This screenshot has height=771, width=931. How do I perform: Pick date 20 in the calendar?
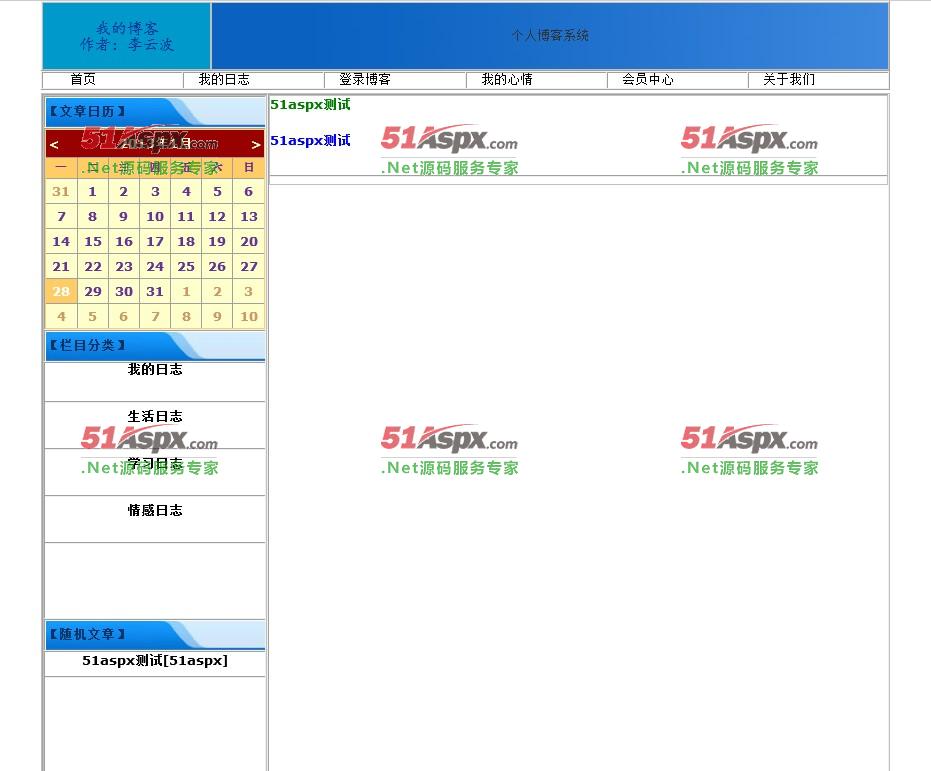pos(249,242)
